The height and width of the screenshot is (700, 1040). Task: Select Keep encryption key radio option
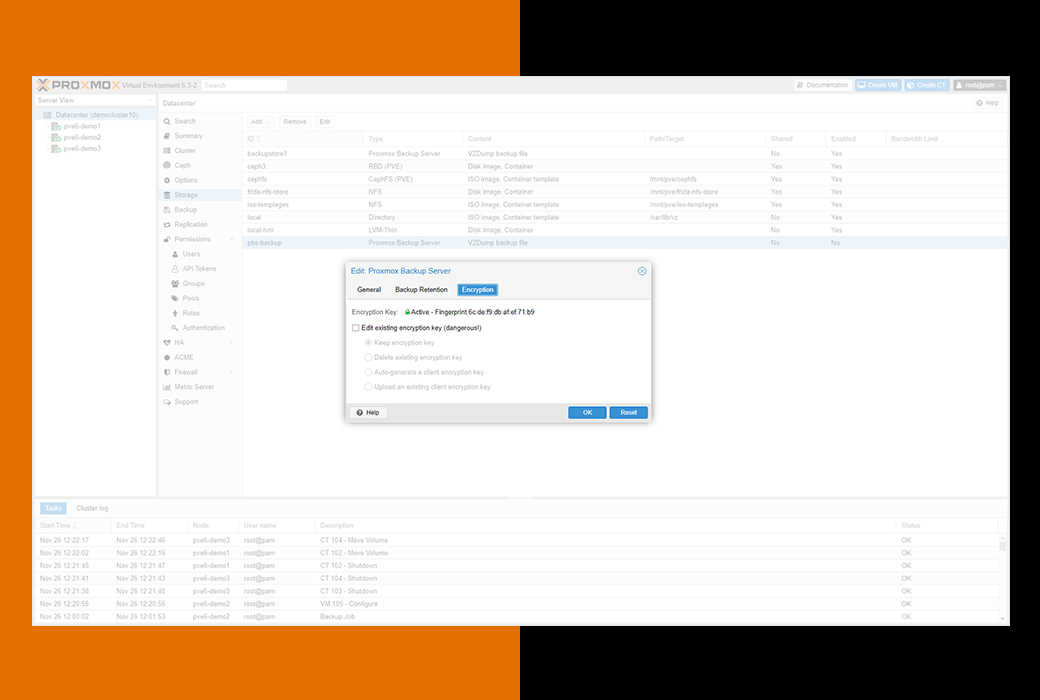[x=368, y=343]
